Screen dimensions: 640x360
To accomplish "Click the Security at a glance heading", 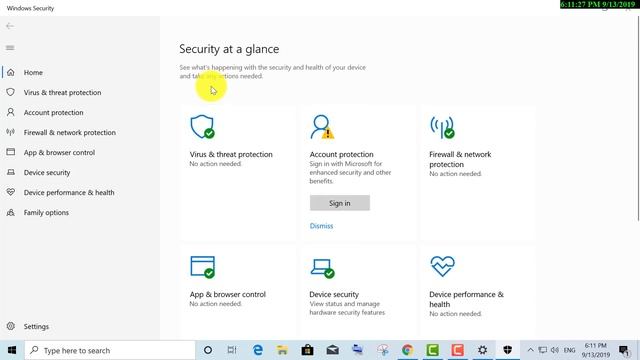I will pyautogui.click(x=229, y=49).
